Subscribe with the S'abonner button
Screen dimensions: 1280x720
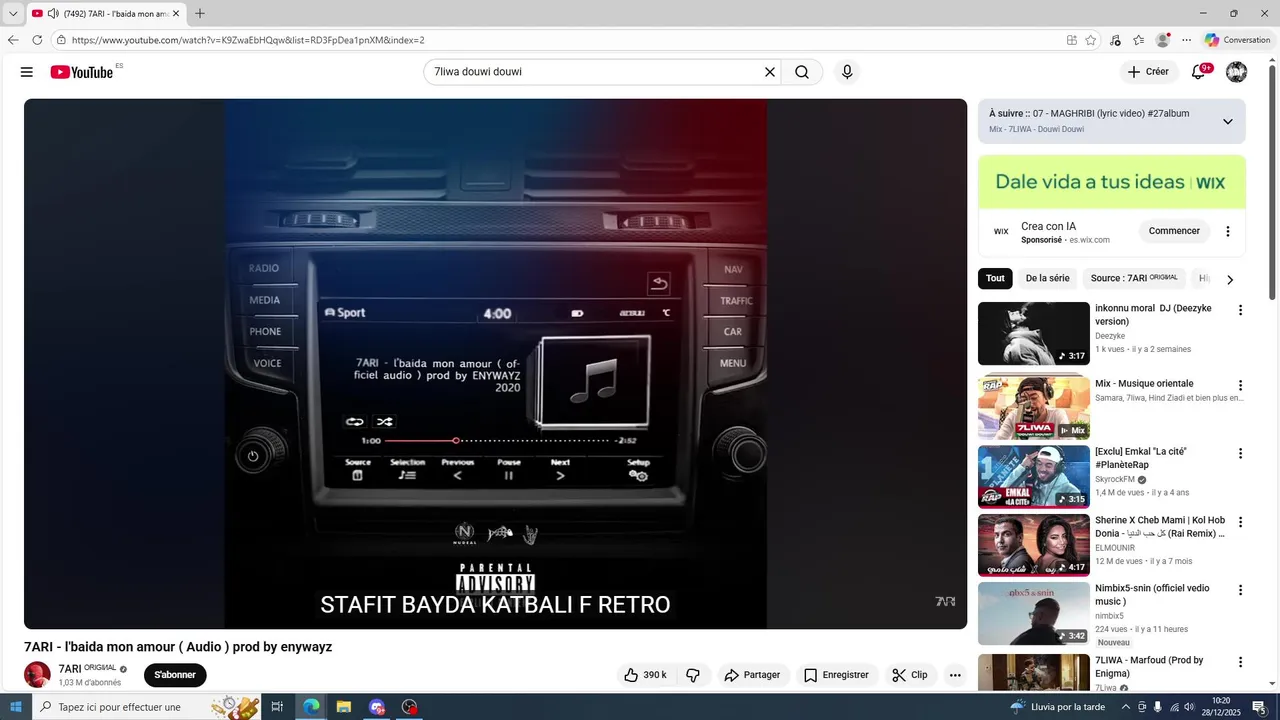[175, 675]
